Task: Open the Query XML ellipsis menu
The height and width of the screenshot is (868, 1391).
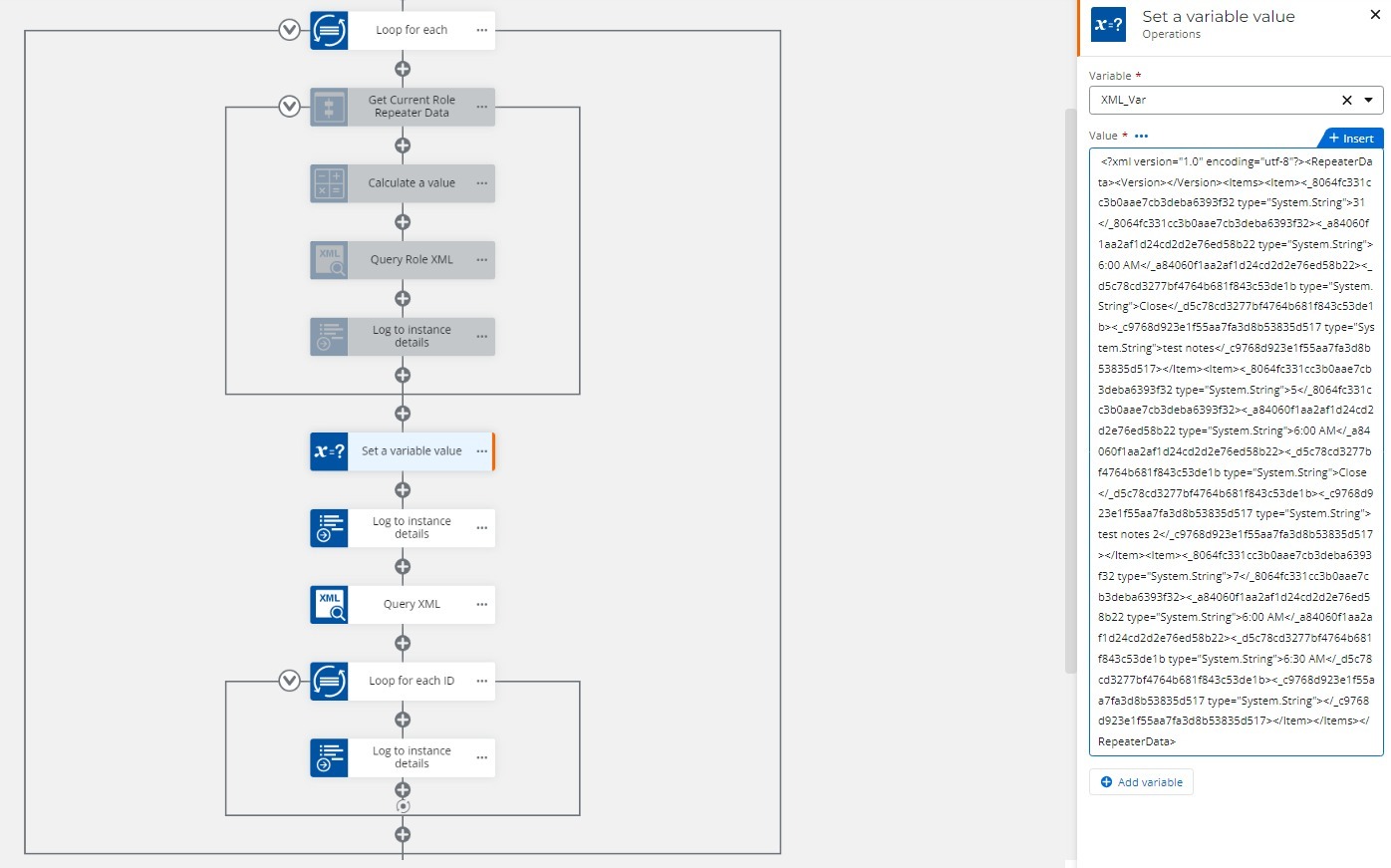Action: pos(482,605)
